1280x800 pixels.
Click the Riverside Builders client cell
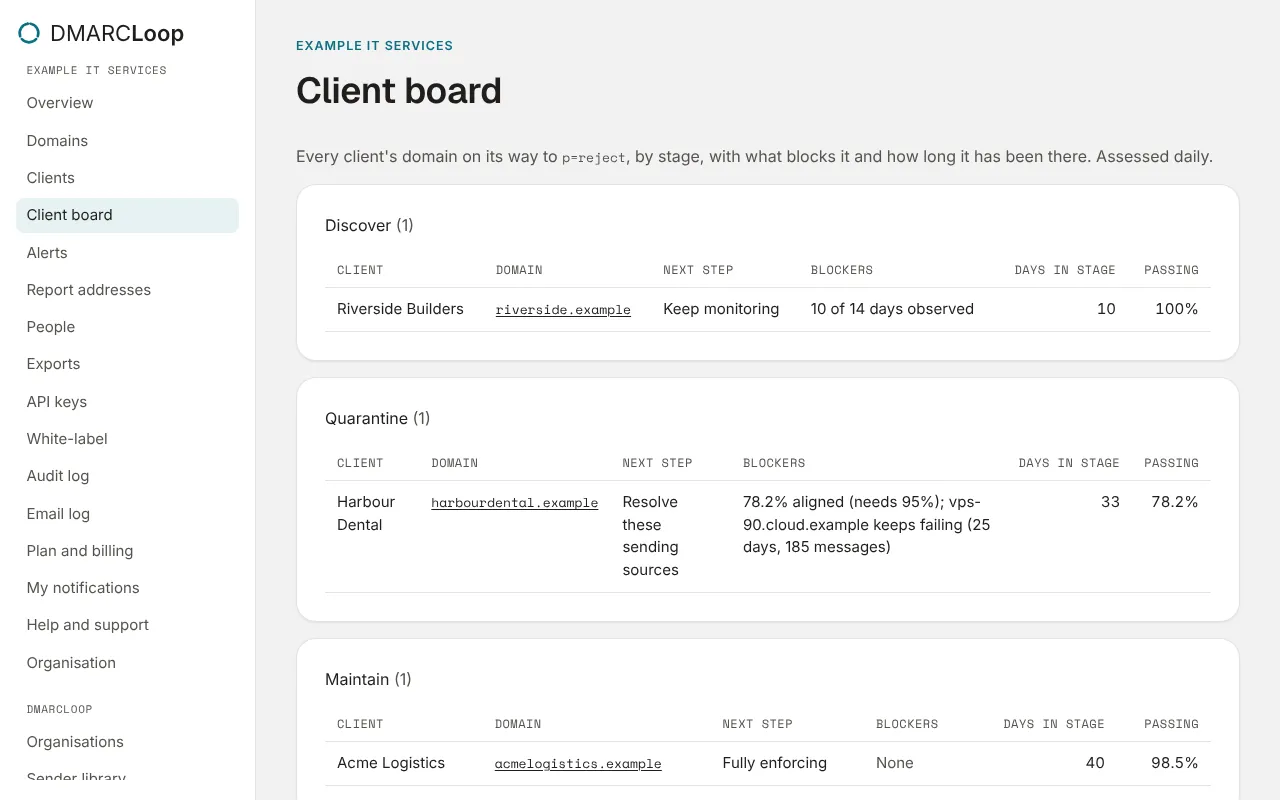click(400, 309)
